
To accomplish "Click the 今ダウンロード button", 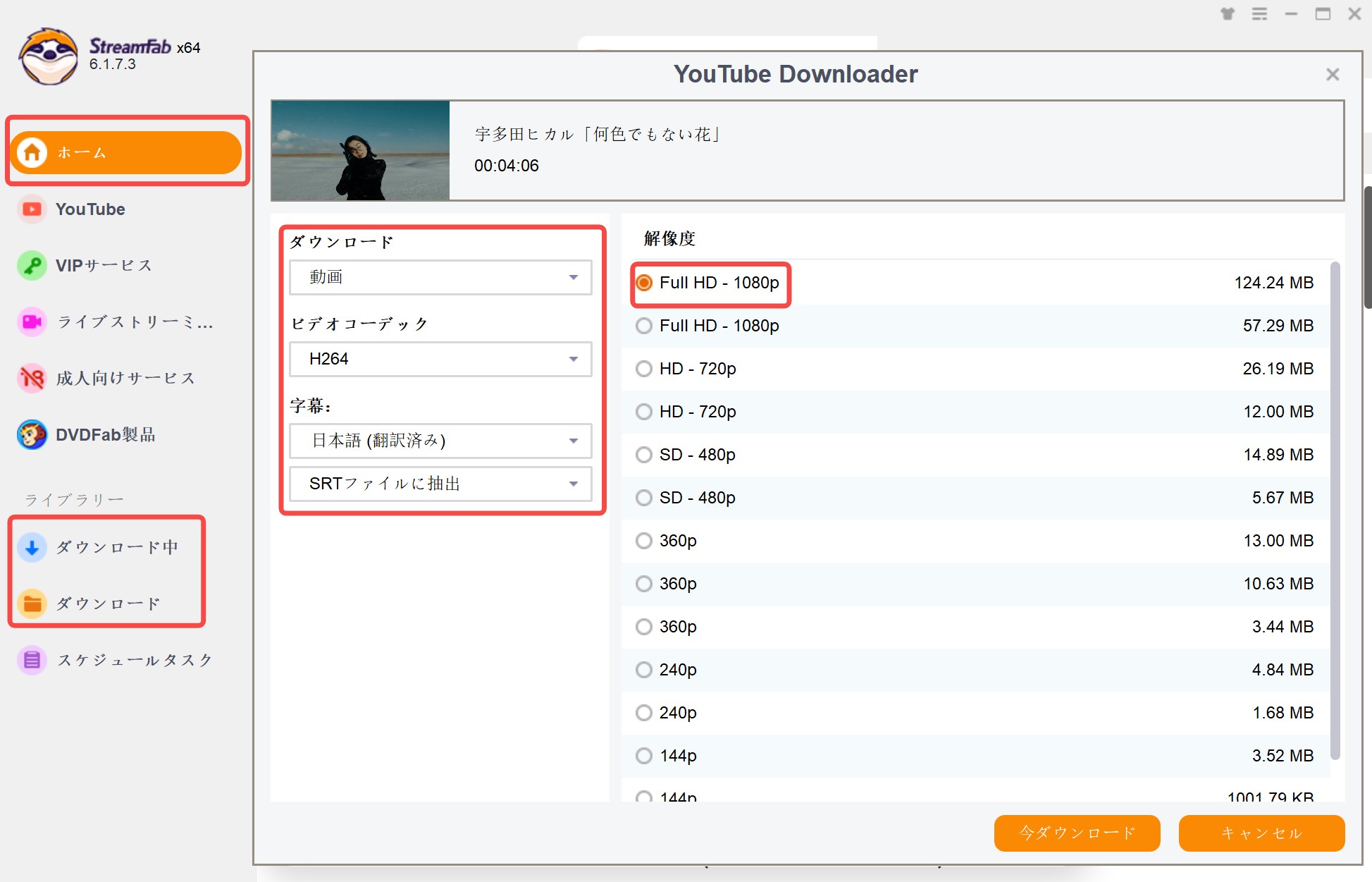I will (1077, 833).
